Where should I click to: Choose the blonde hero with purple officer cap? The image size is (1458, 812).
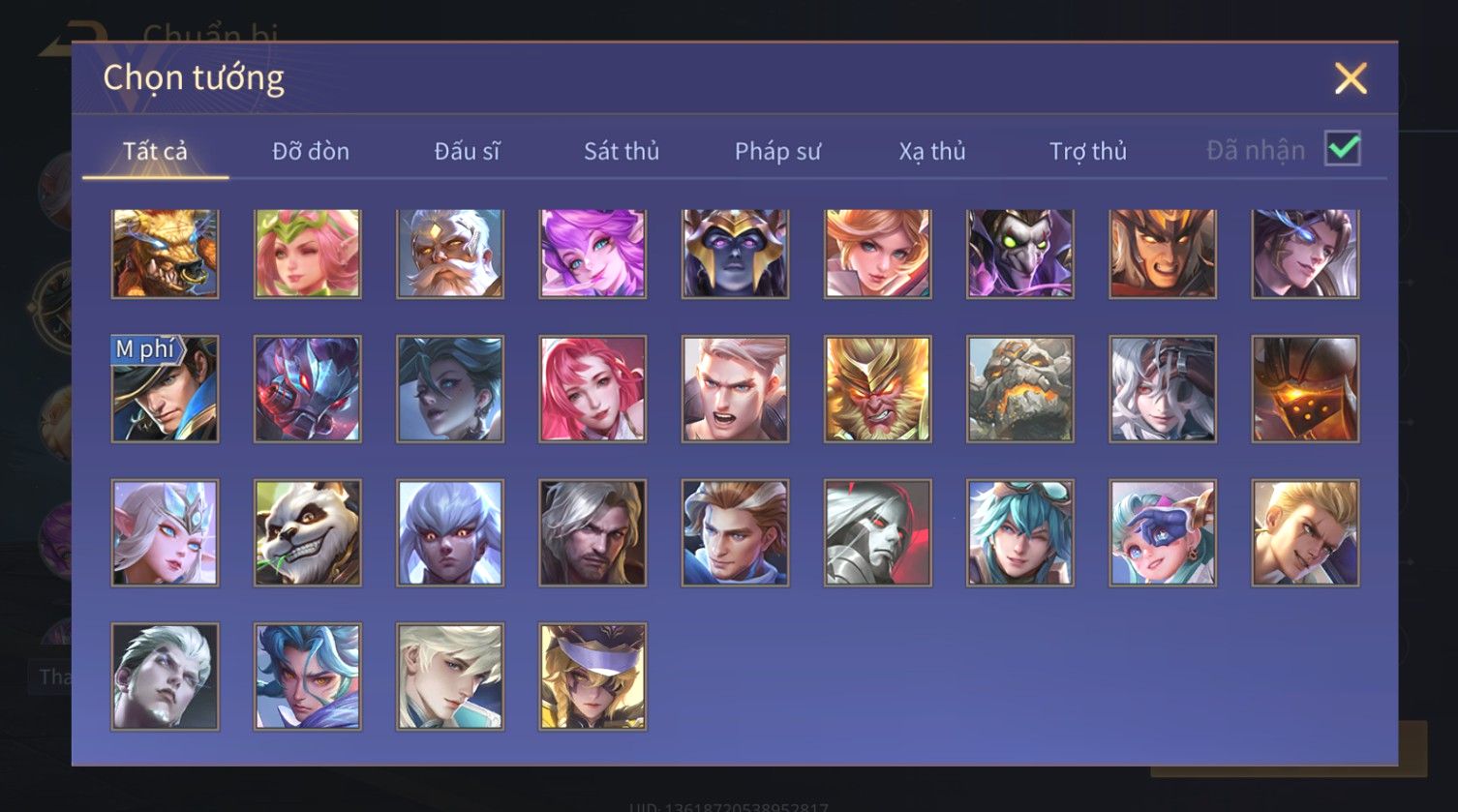(592, 677)
